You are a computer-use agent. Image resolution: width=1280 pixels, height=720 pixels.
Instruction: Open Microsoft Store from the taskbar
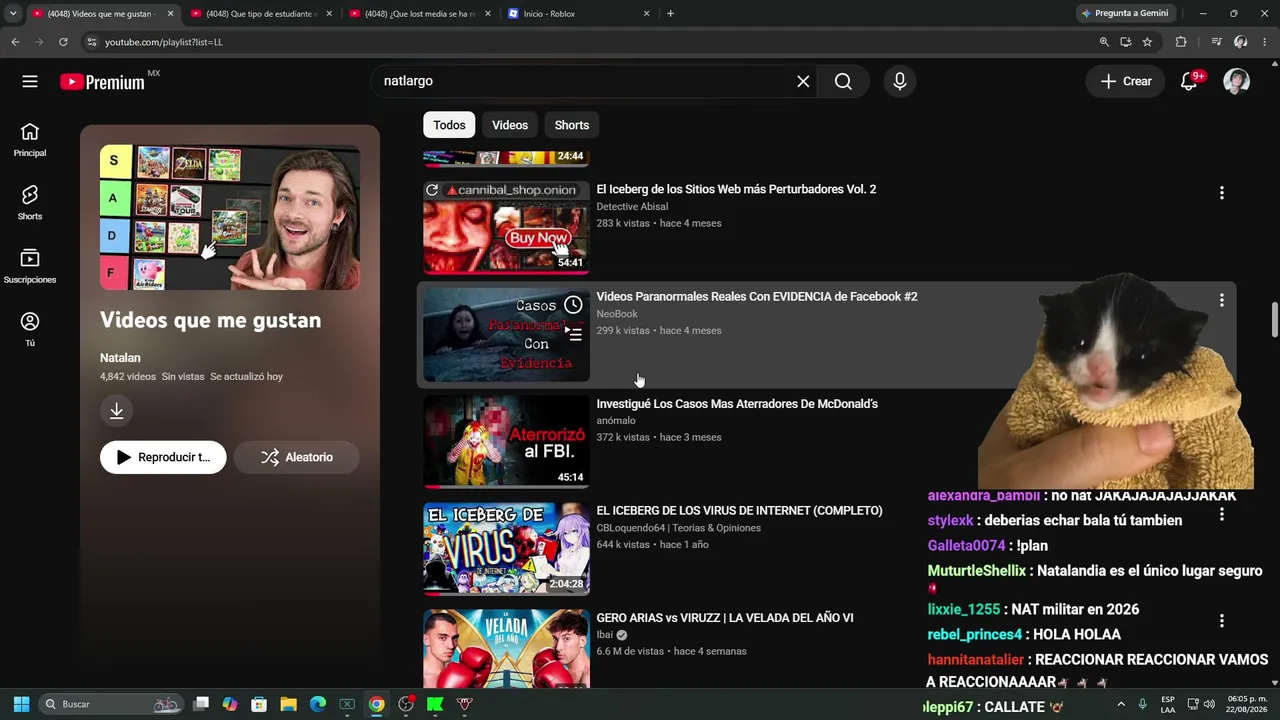(x=259, y=704)
